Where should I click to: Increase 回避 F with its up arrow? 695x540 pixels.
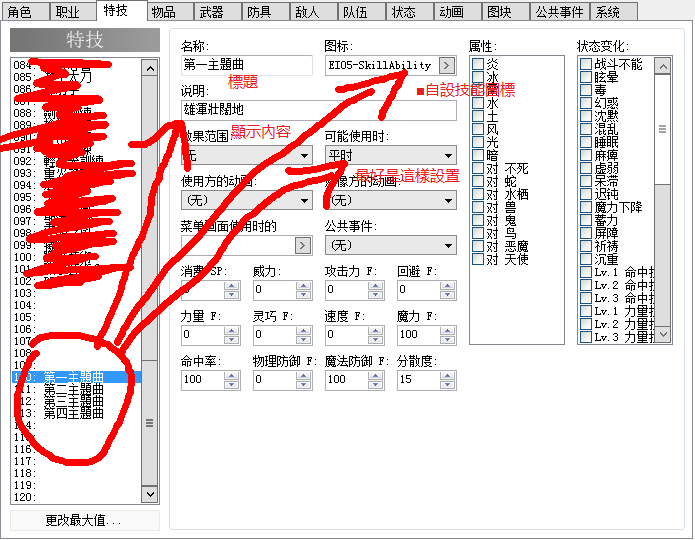448,286
